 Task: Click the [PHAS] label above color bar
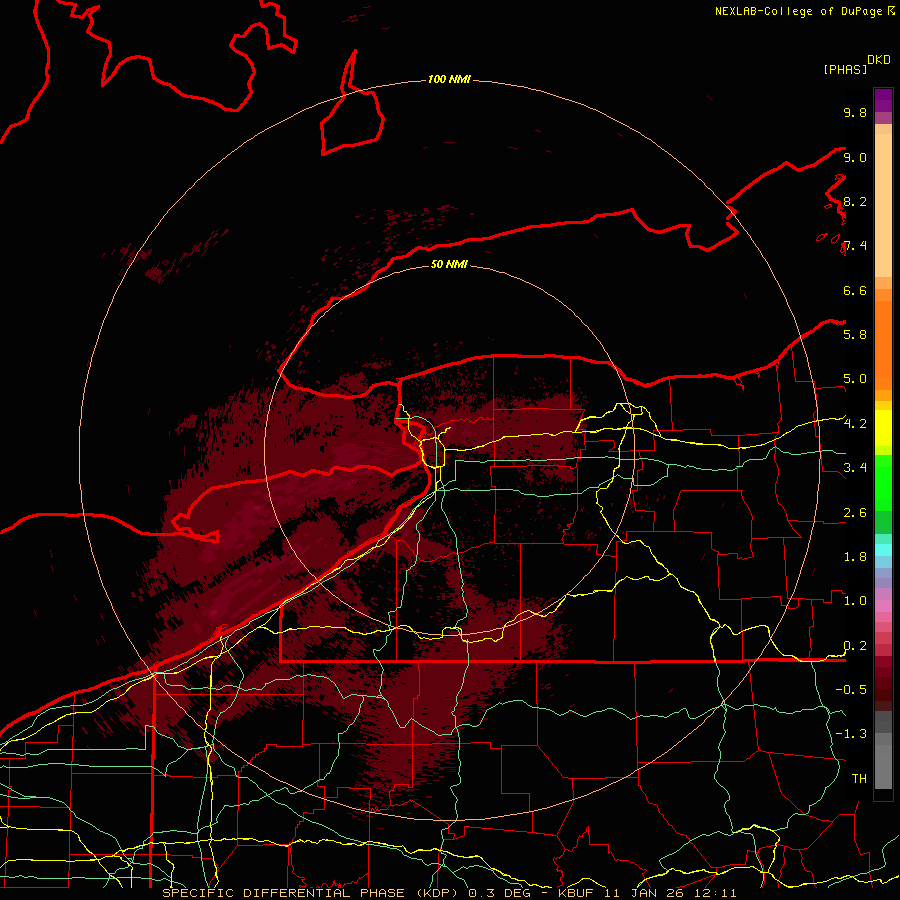pyautogui.click(x=845, y=70)
